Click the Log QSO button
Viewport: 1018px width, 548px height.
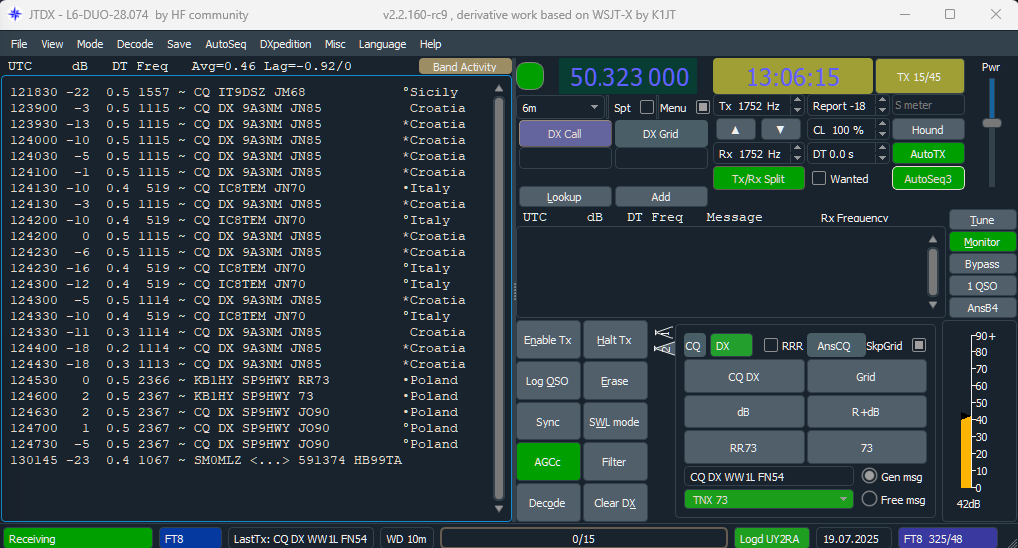pyautogui.click(x=548, y=380)
